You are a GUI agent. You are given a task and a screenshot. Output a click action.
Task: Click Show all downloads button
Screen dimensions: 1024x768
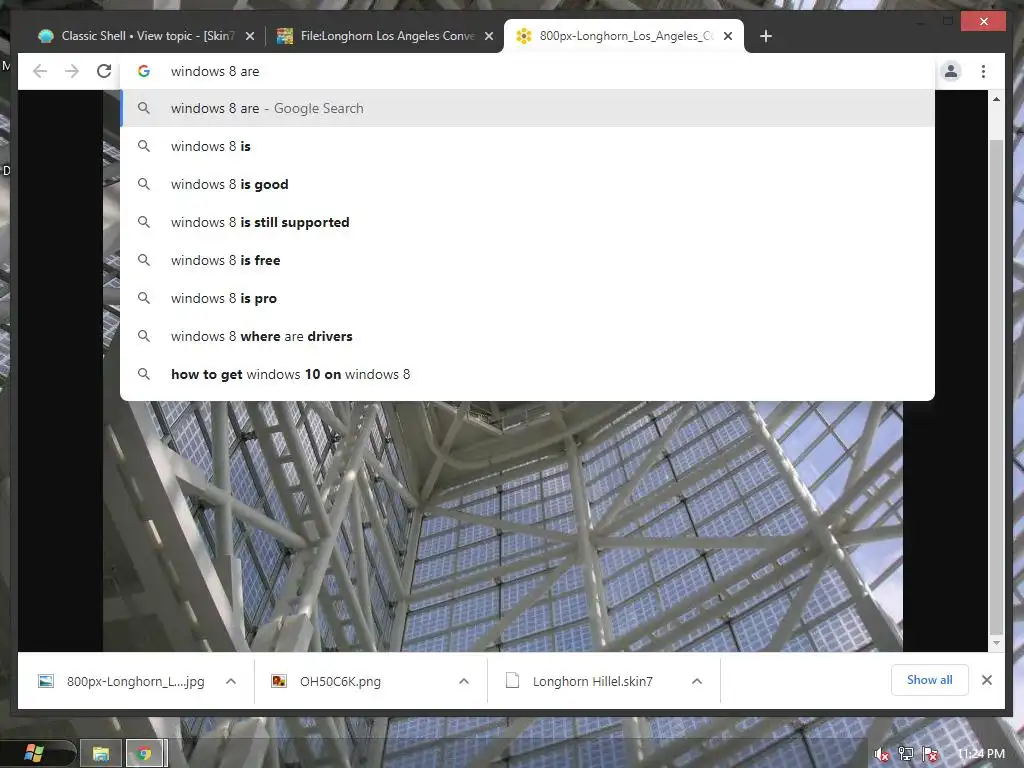pos(929,680)
